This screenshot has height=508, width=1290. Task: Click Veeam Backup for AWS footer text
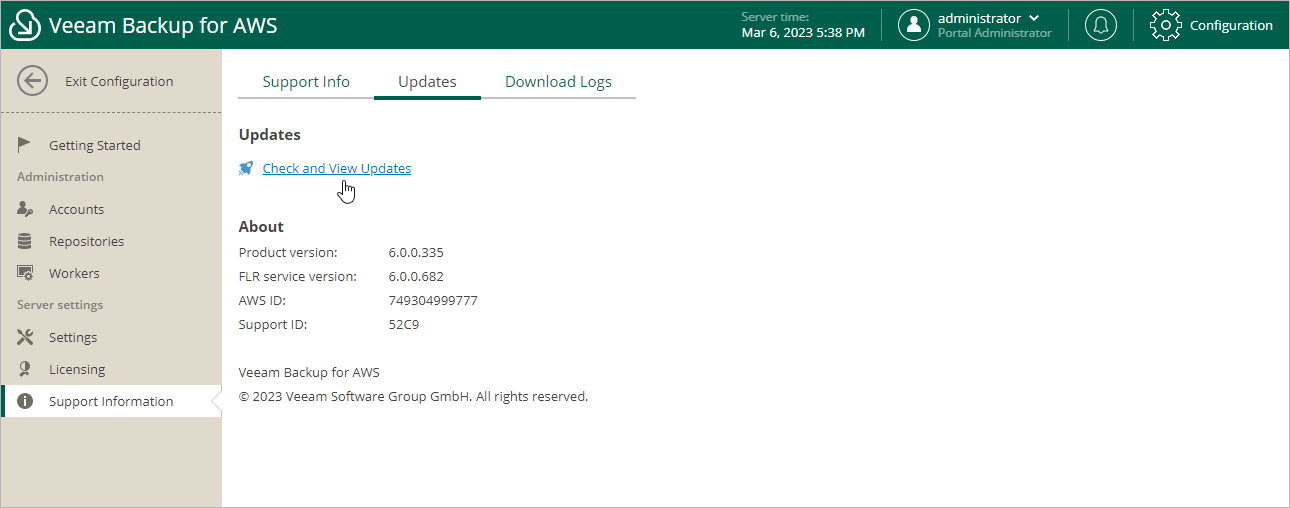(x=309, y=372)
